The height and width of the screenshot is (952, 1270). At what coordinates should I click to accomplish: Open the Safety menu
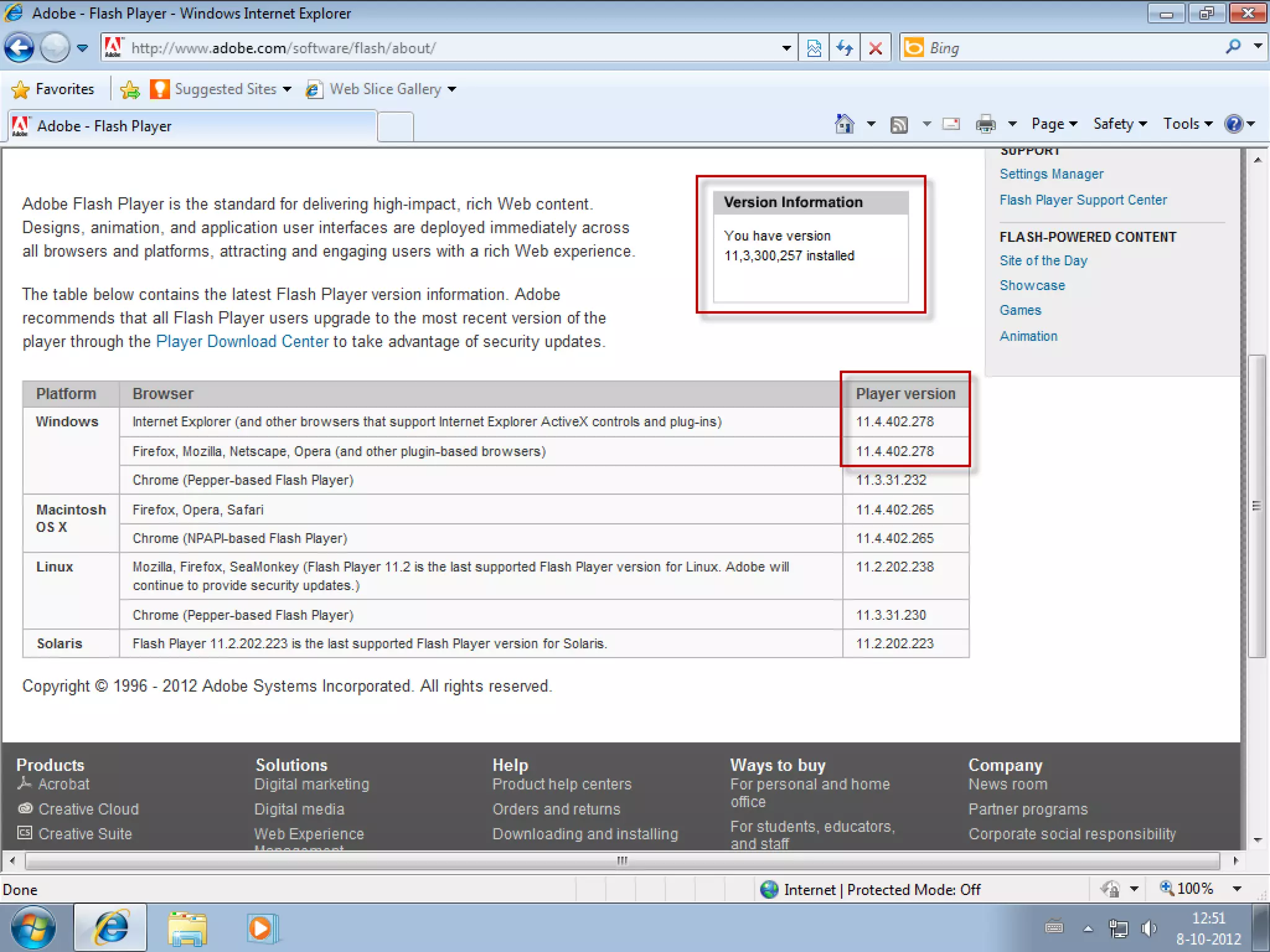tap(1119, 124)
